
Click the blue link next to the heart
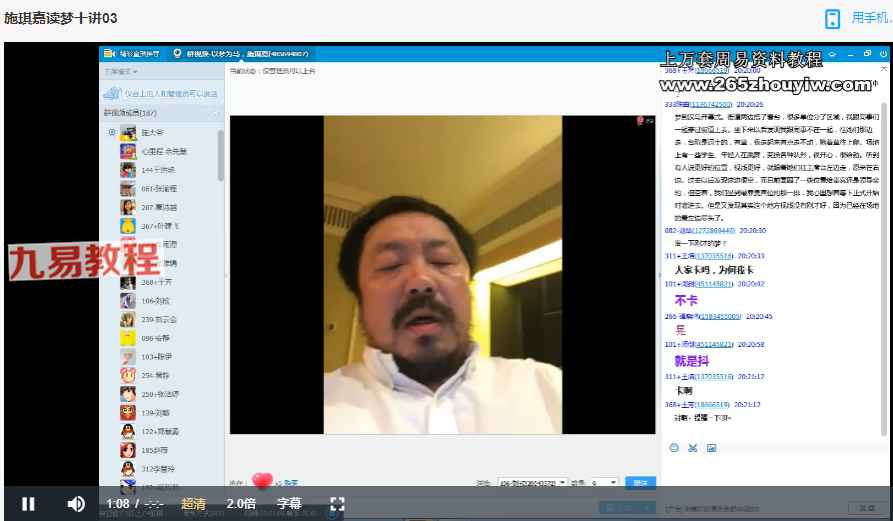click(290, 483)
